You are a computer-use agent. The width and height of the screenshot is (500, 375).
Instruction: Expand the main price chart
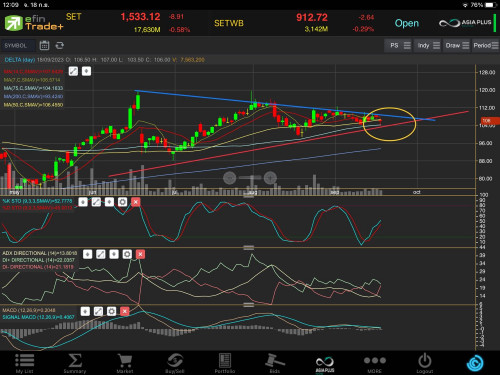73,71
